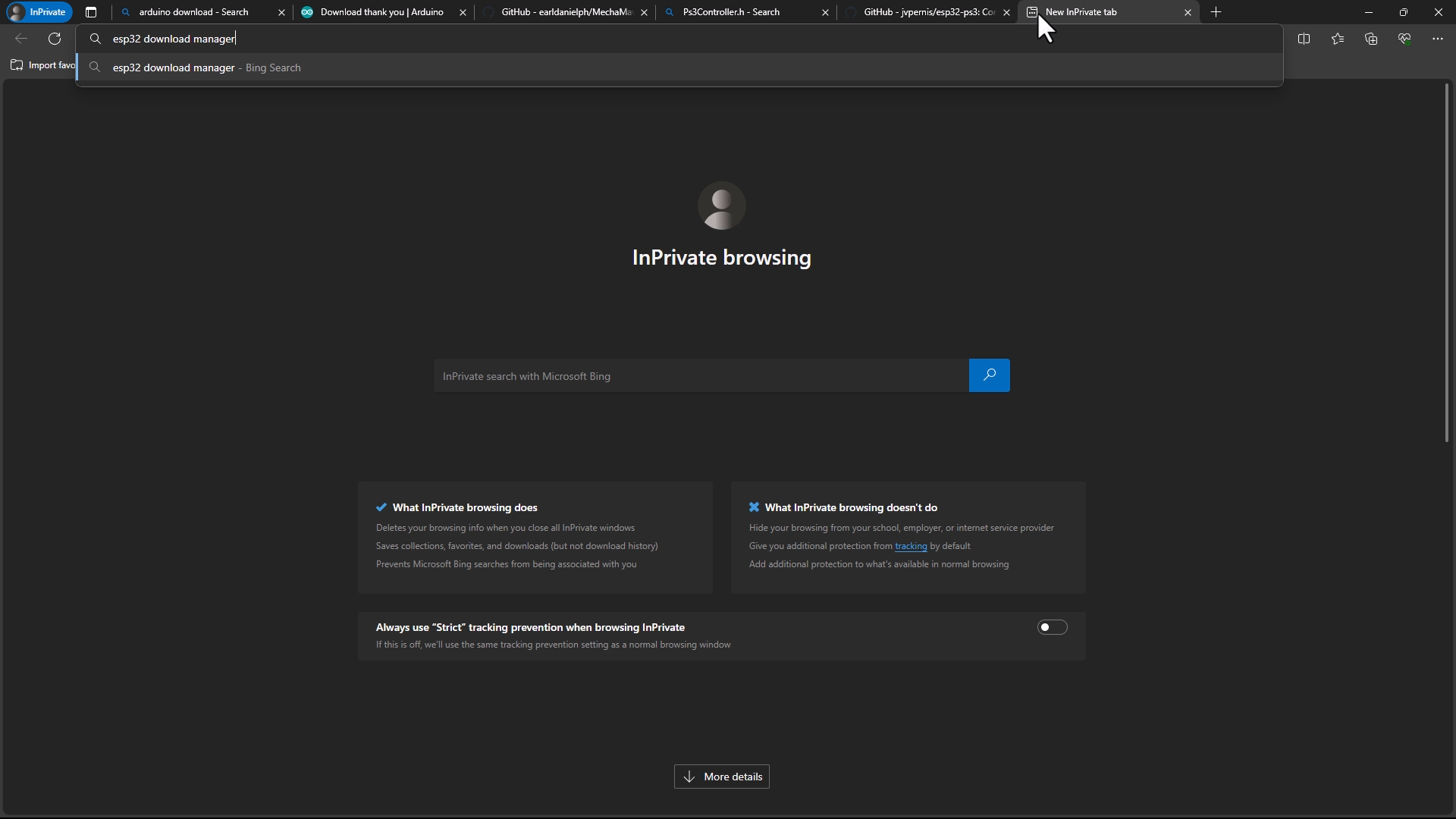Click InPrivate search with Microsoft Bing field
Image resolution: width=1456 pixels, height=819 pixels.
point(701,376)
